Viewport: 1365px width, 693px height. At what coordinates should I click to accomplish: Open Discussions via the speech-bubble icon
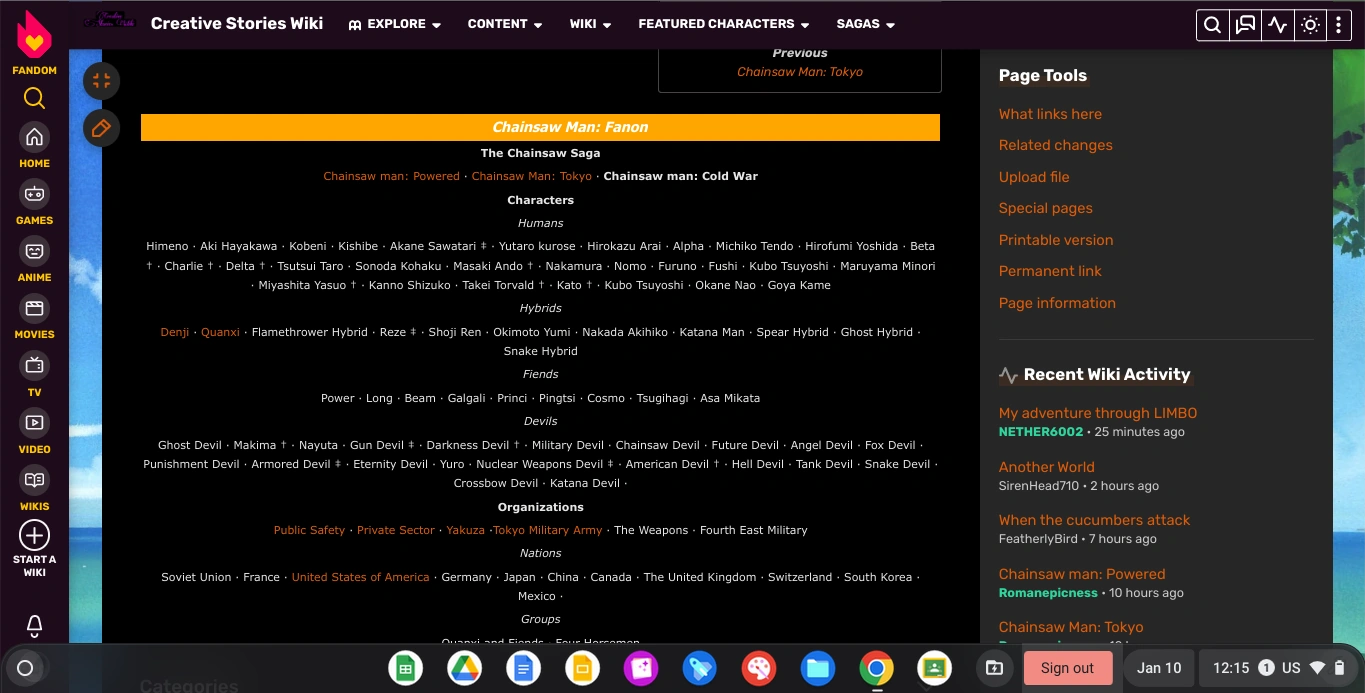click(x=1244, y=24)
